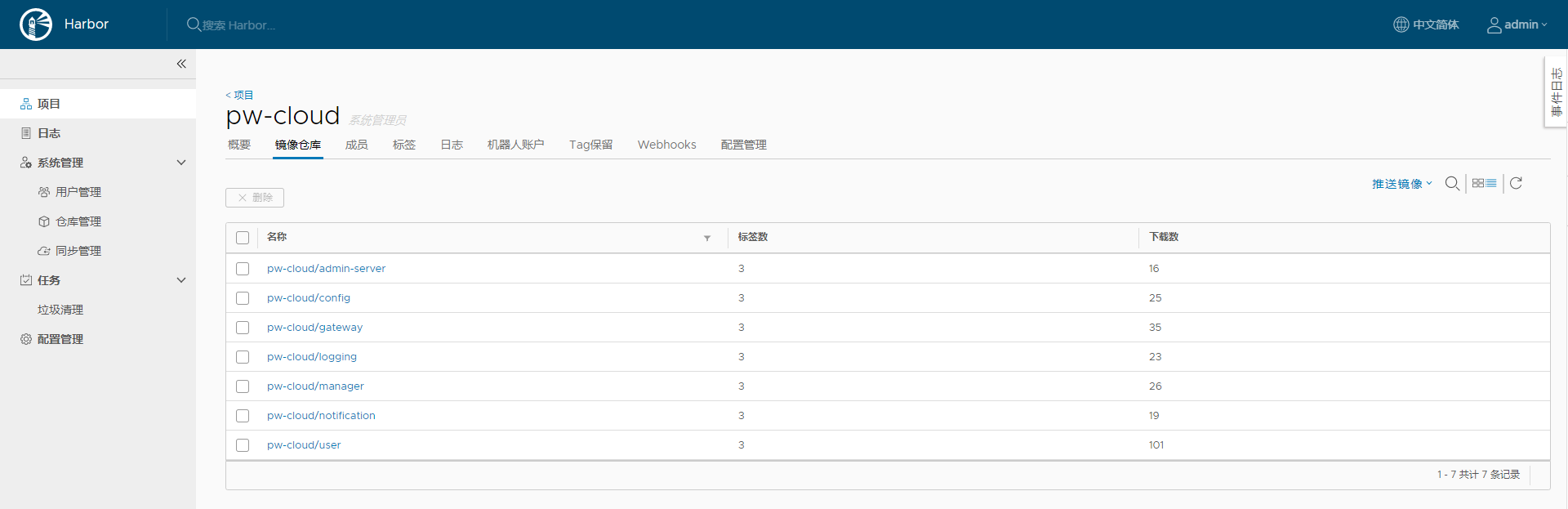The width and height of the screenshot is (1568, 509).
Task: Collapse the sidebar with double-chevron icon
Action: click(x=181, y=64)
